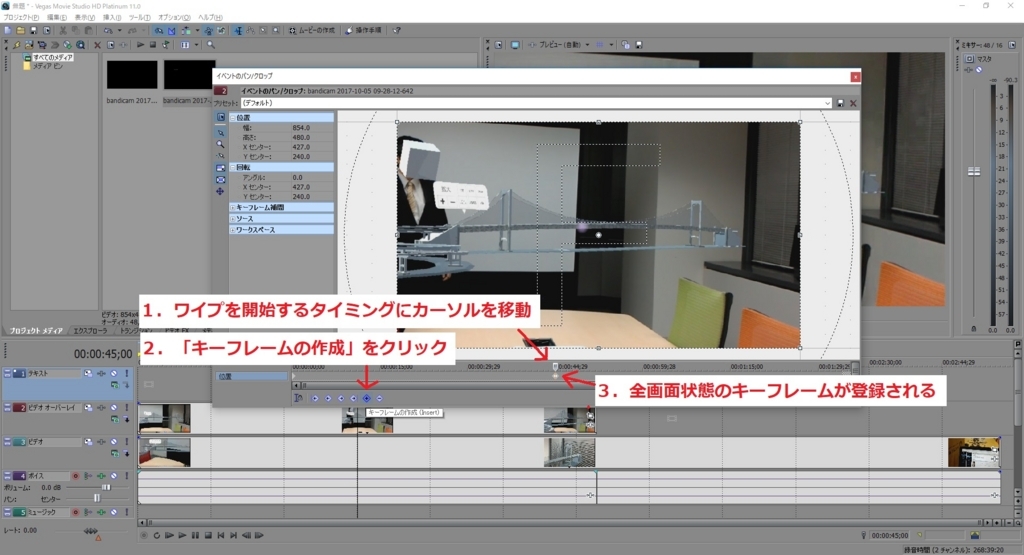Toggle Auto Ripple button in main toolbar

coord(186,30)
